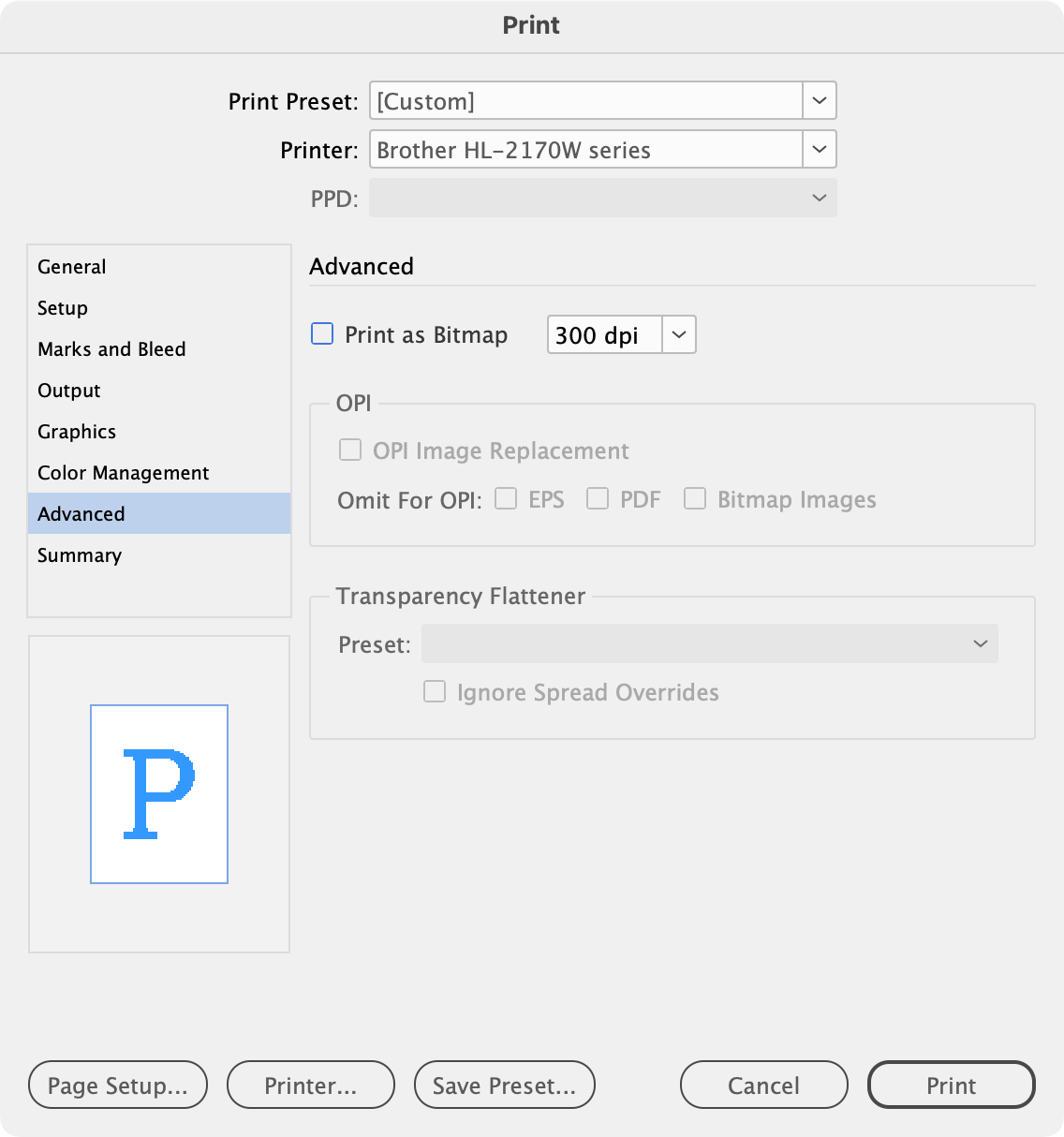The image size is (1064, 1137).
Task: Toggle Ignore Spread Overrides
Action: [434, 691]
